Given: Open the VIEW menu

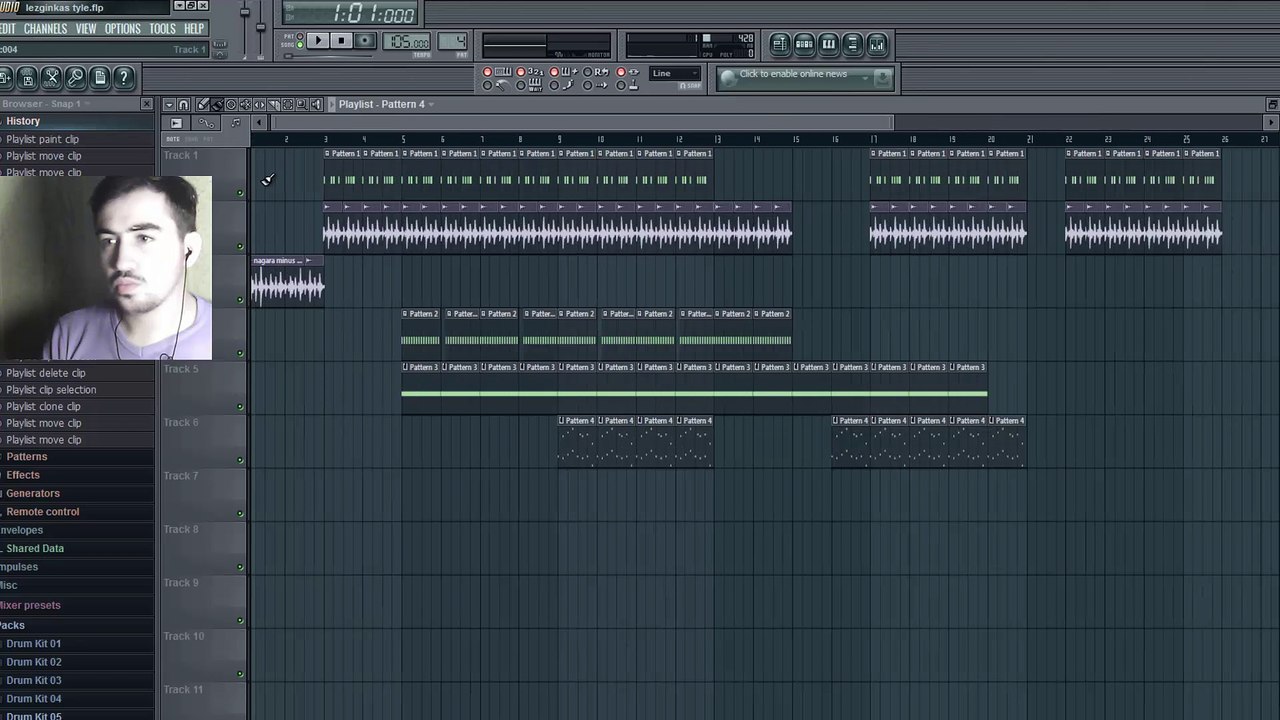Looking at the screenshot, I should point(86,29).
